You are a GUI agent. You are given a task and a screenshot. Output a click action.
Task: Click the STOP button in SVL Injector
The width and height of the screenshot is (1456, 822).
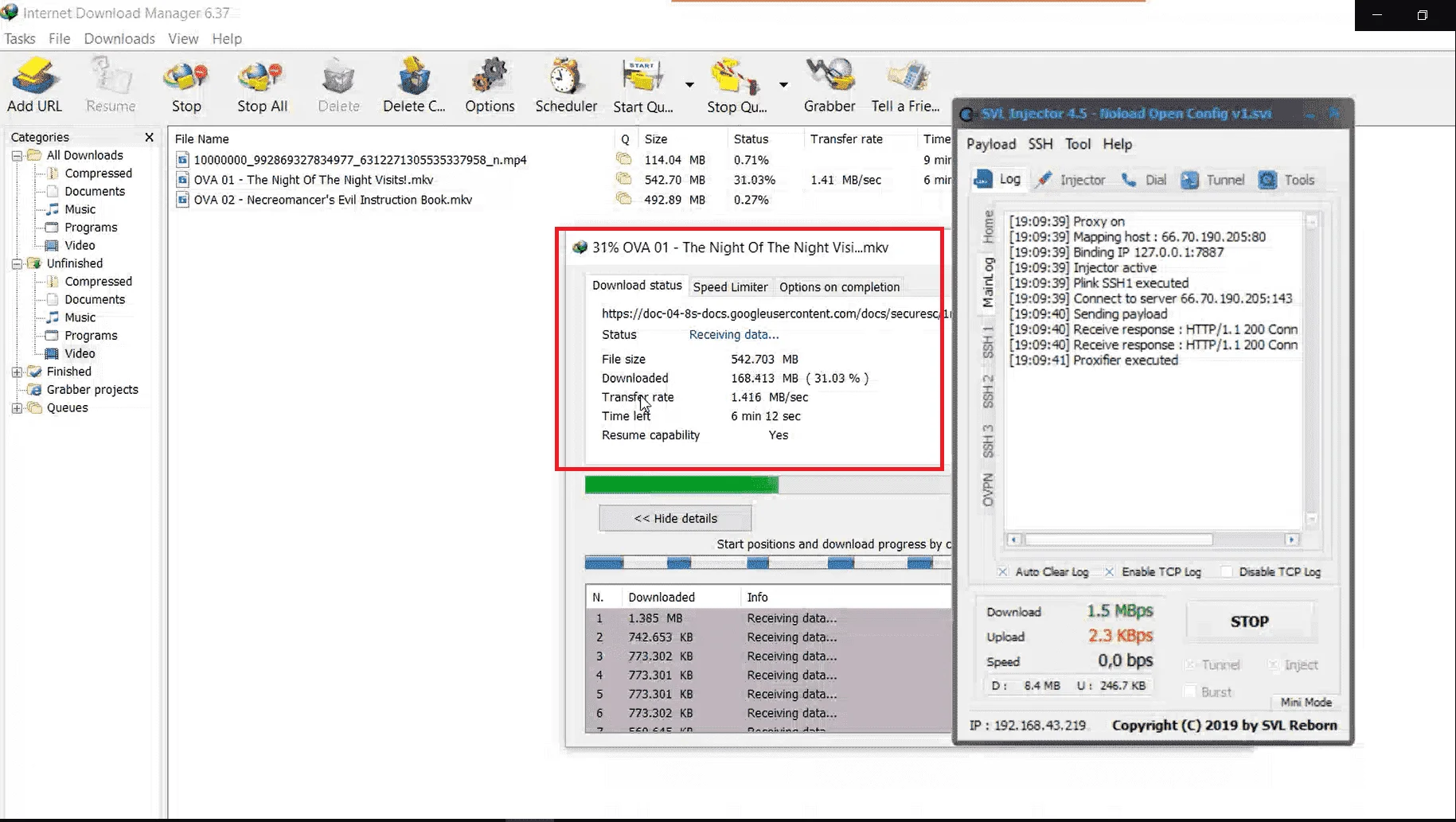(x=1249, y=621)
